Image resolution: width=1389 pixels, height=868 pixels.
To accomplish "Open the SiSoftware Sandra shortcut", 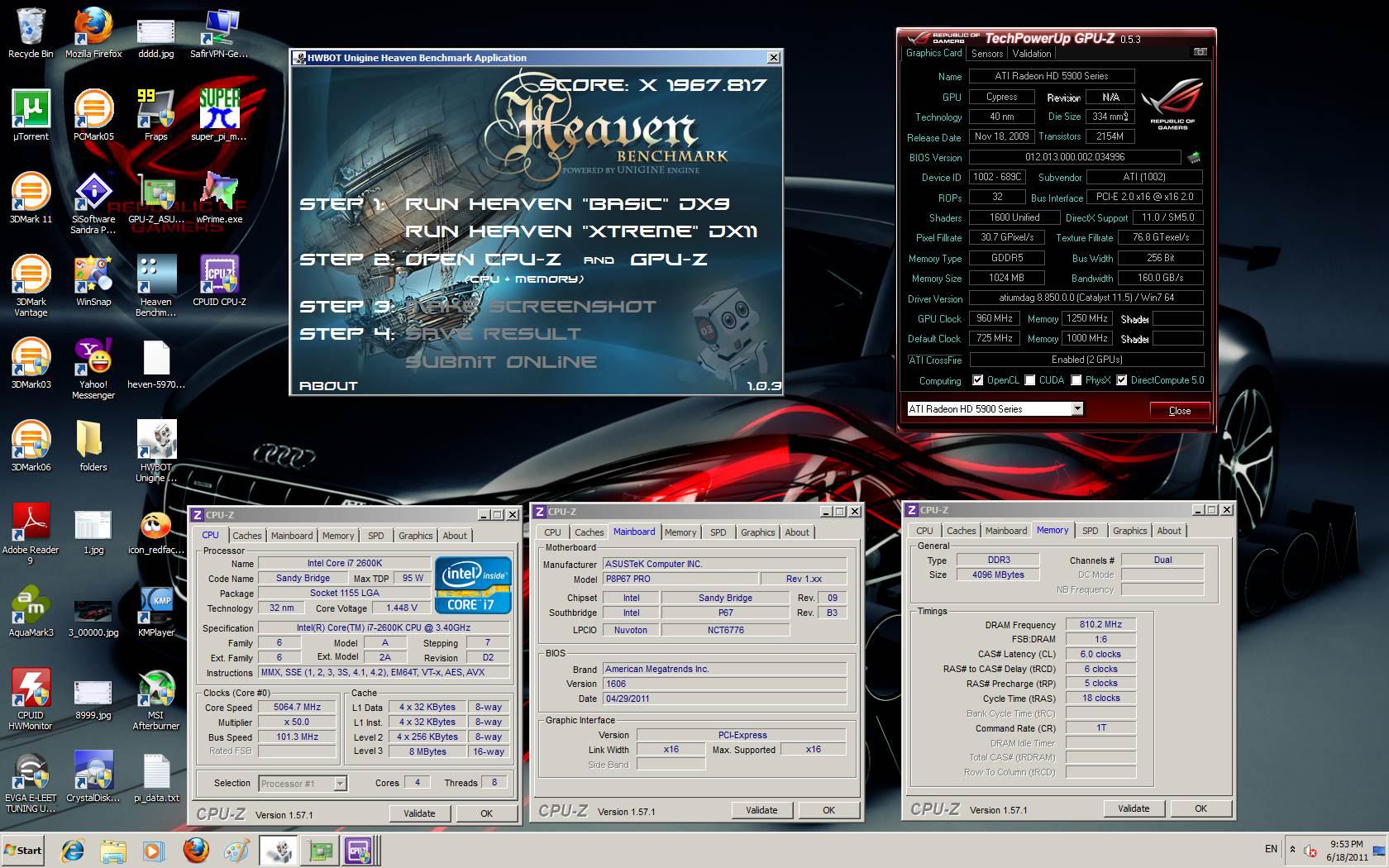I will 93,203.
